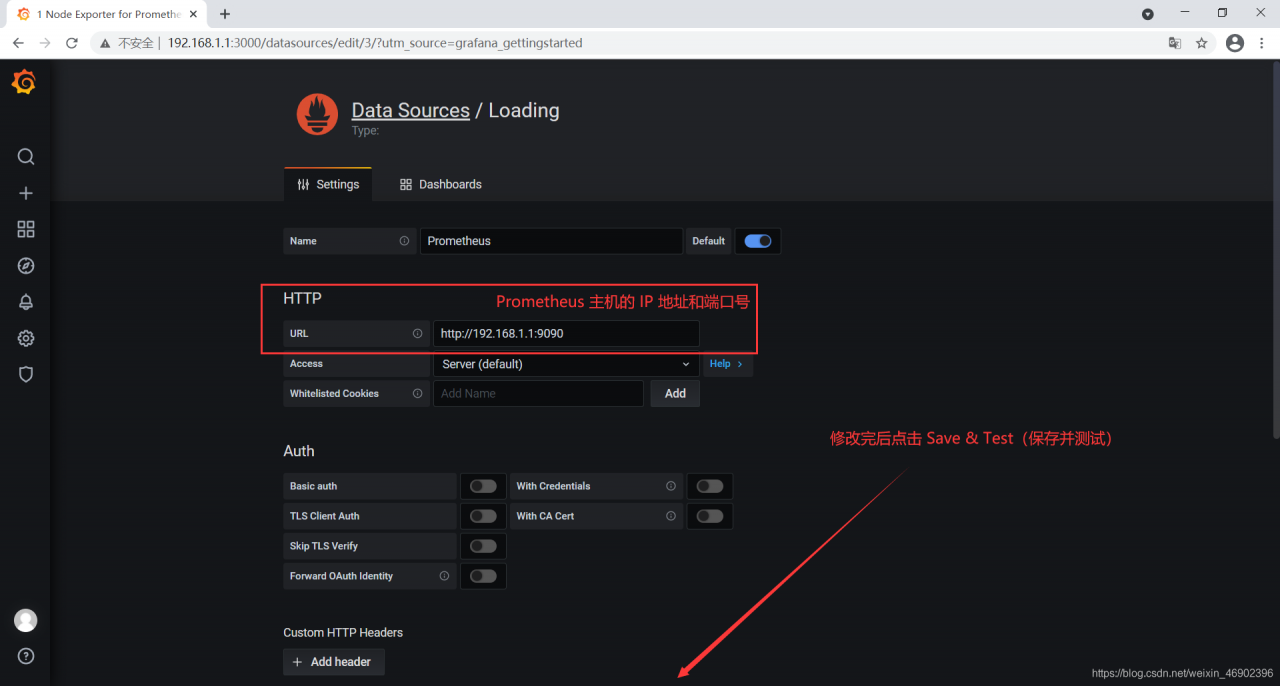Viewport: 1280px width, 686px height.
Task: Open the Chrome tab search dropdown
Action: click(x=1148, y=14)
